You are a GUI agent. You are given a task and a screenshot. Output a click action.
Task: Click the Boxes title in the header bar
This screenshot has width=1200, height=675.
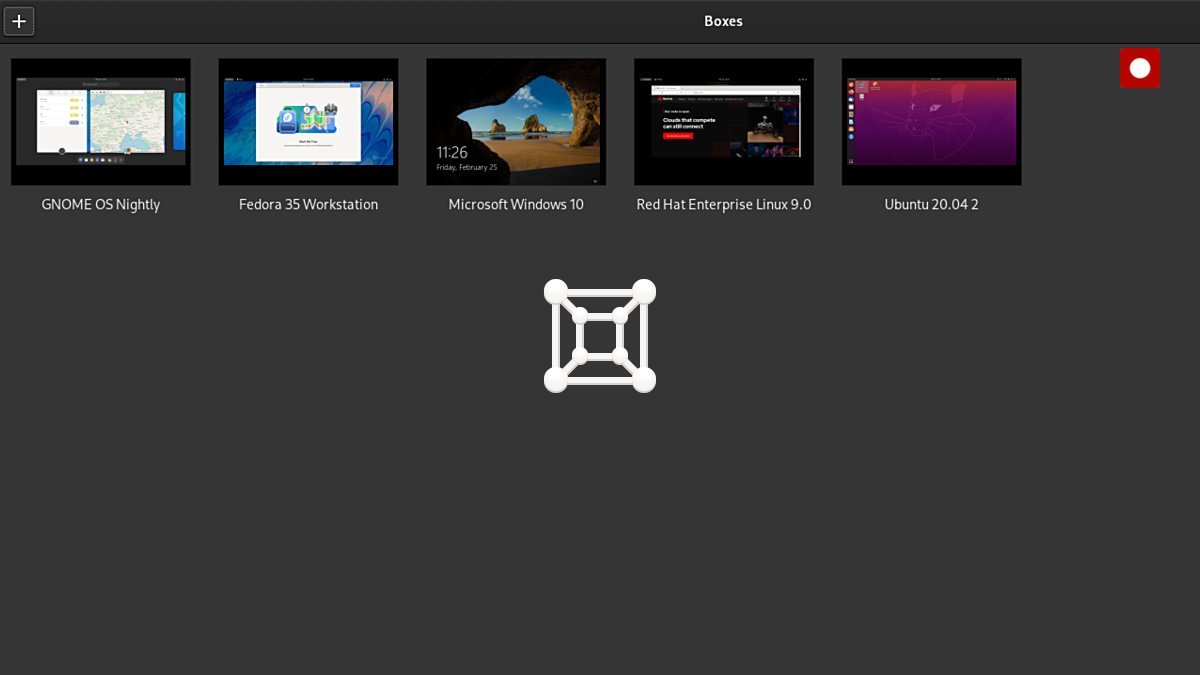point(723,20)
